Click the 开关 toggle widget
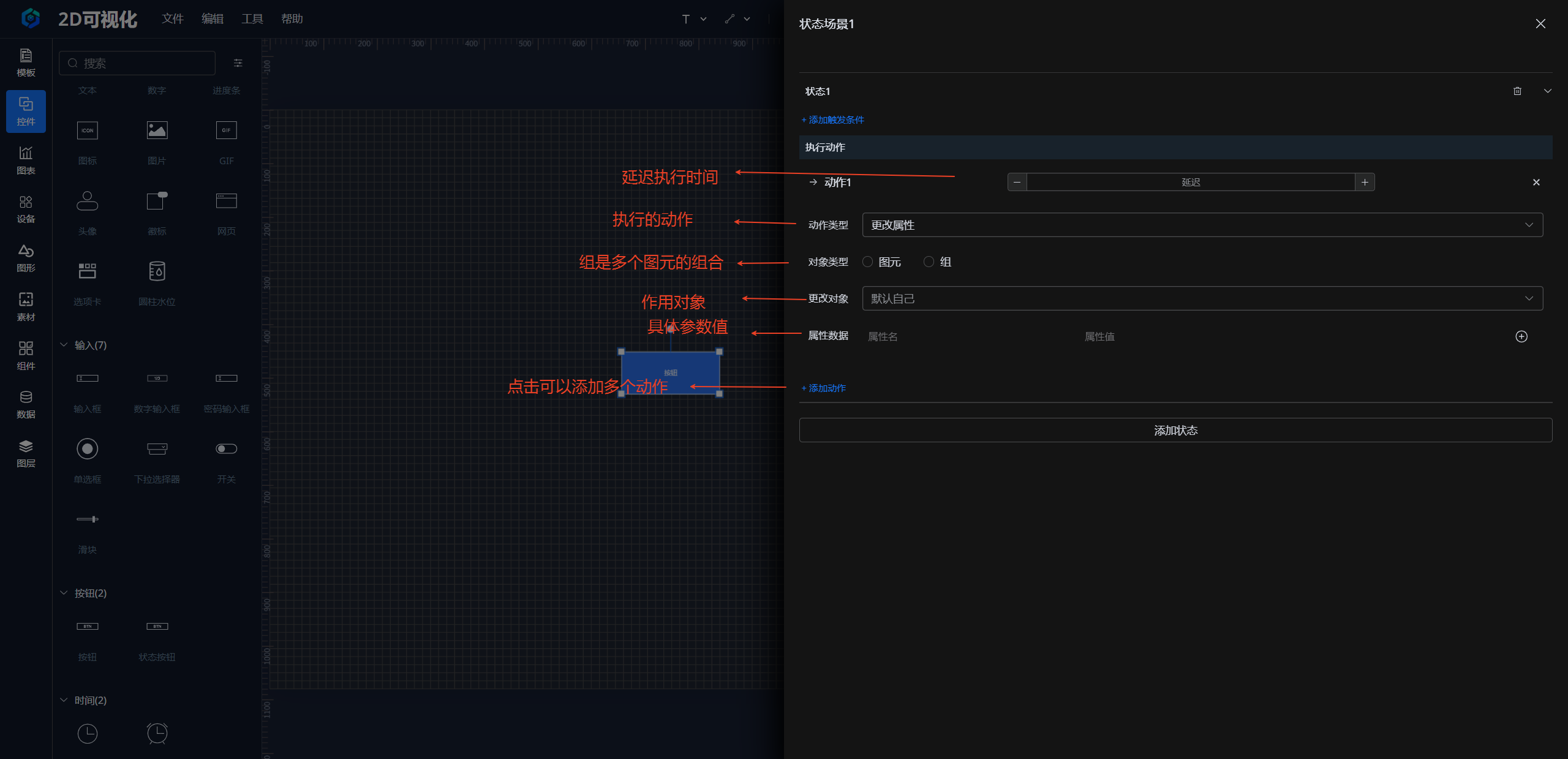Image resolution: width=1568 pixels, height=759 pixels. [x=226, y=449]
